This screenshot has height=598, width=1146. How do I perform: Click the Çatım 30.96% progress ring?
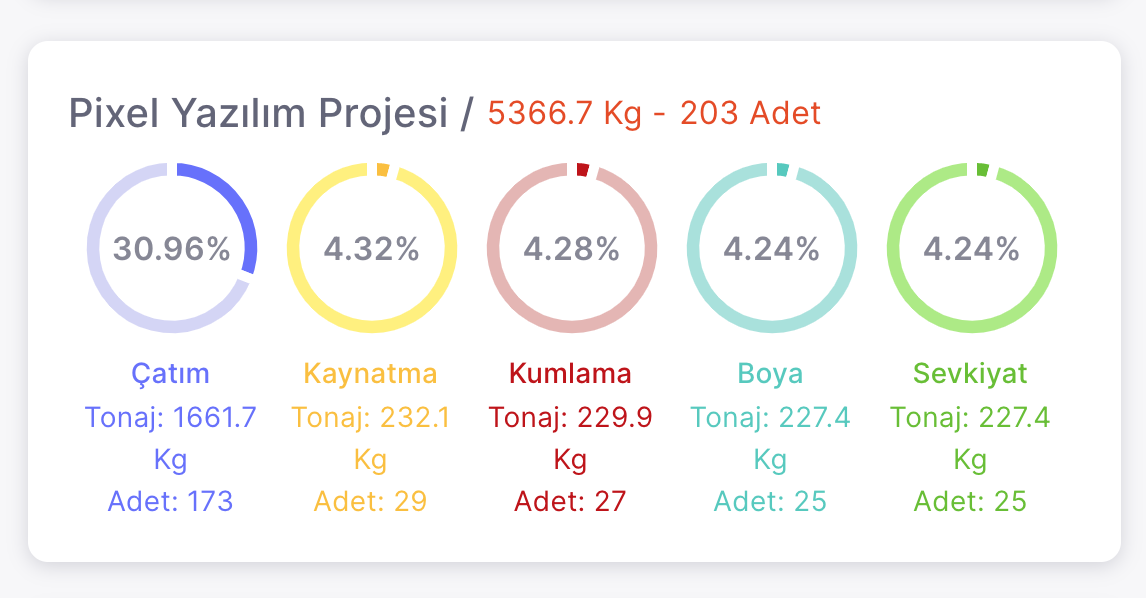tap(171, 248)
